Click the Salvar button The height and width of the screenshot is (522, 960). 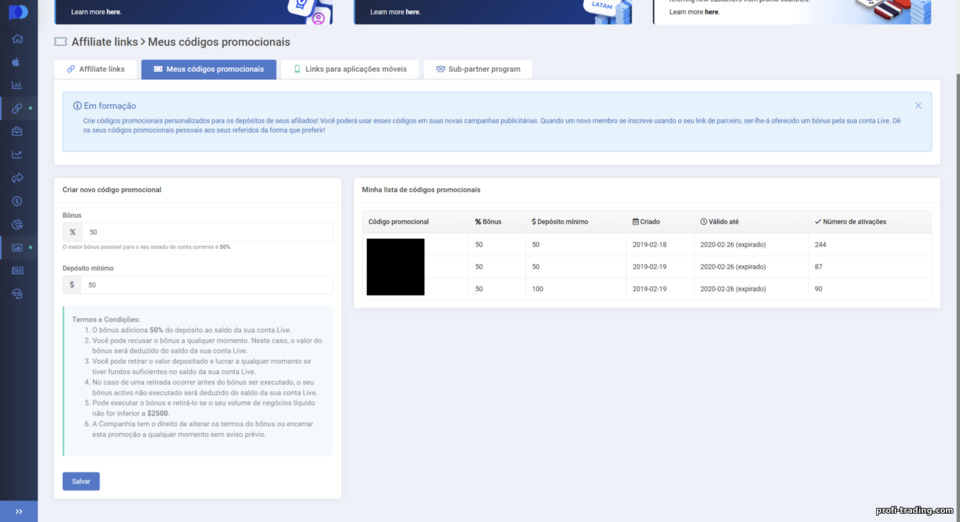(x=81, y=481)
